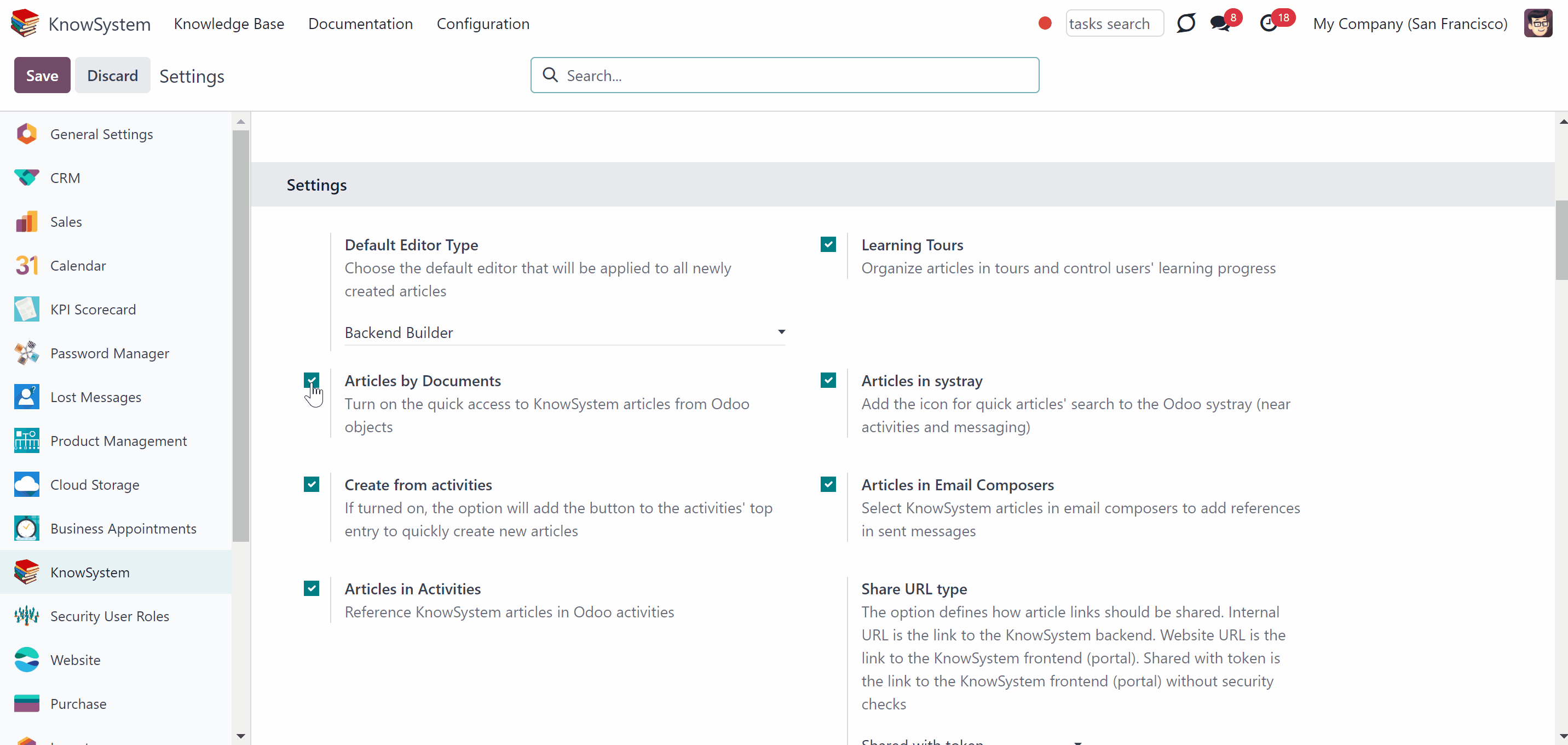Click the Business Appointments clock icon
The width and height of the screenshot is (1568, 745).
click(27, 529)
